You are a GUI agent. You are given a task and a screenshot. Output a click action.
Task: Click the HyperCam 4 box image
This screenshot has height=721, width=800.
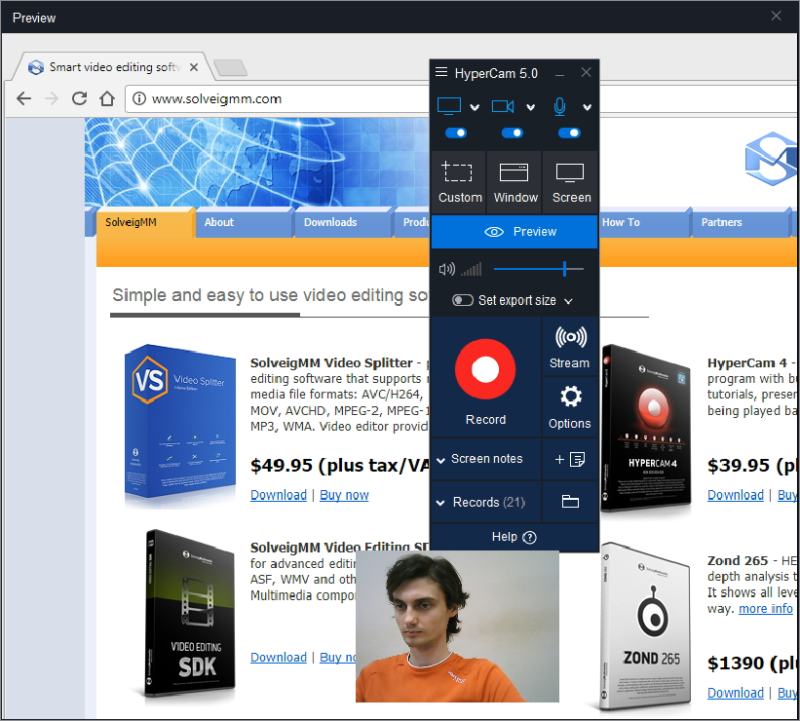tap(646, 428)
